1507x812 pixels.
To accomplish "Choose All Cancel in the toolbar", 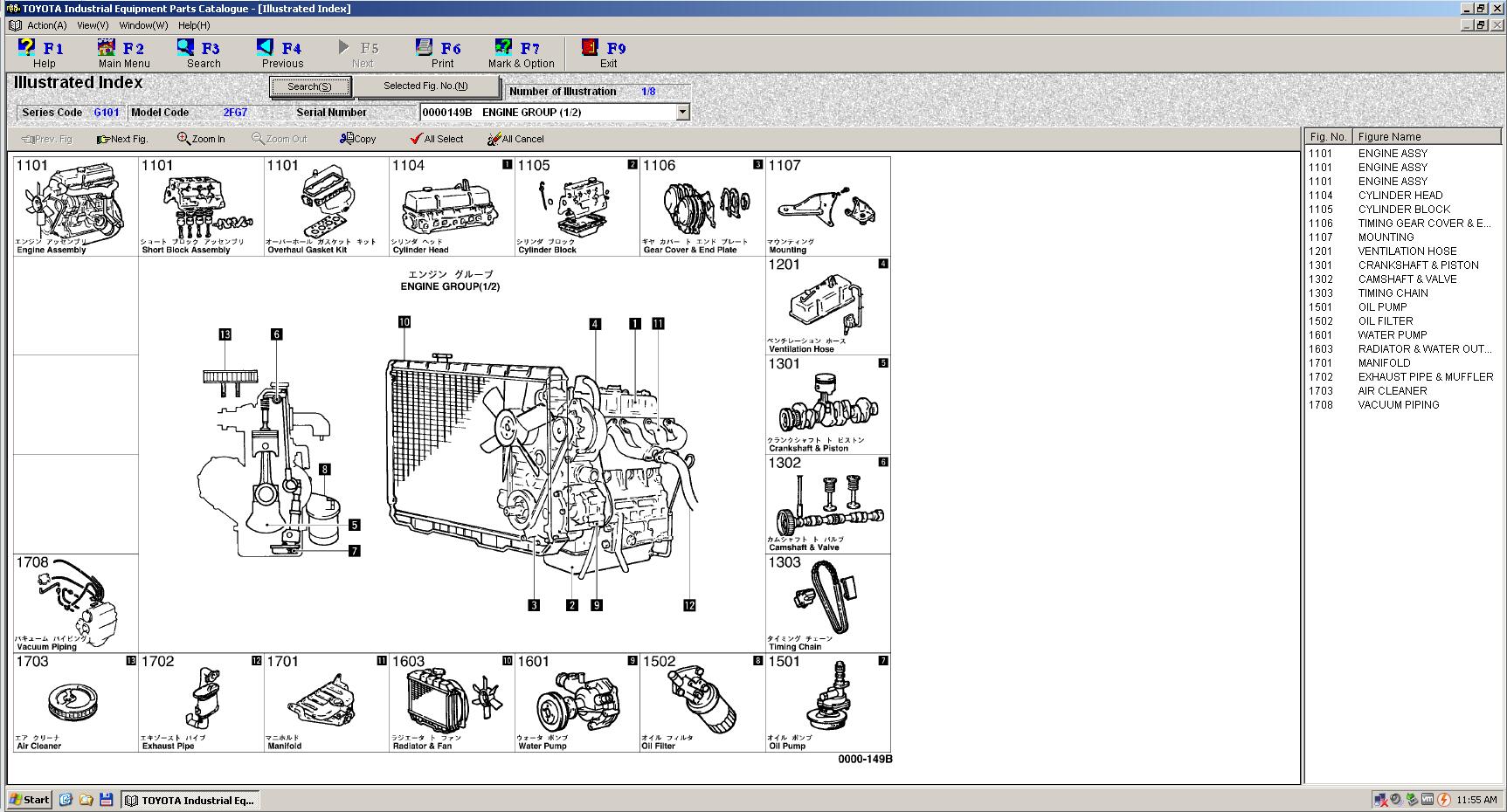I will pyautogui.click(x=516, y=139).
